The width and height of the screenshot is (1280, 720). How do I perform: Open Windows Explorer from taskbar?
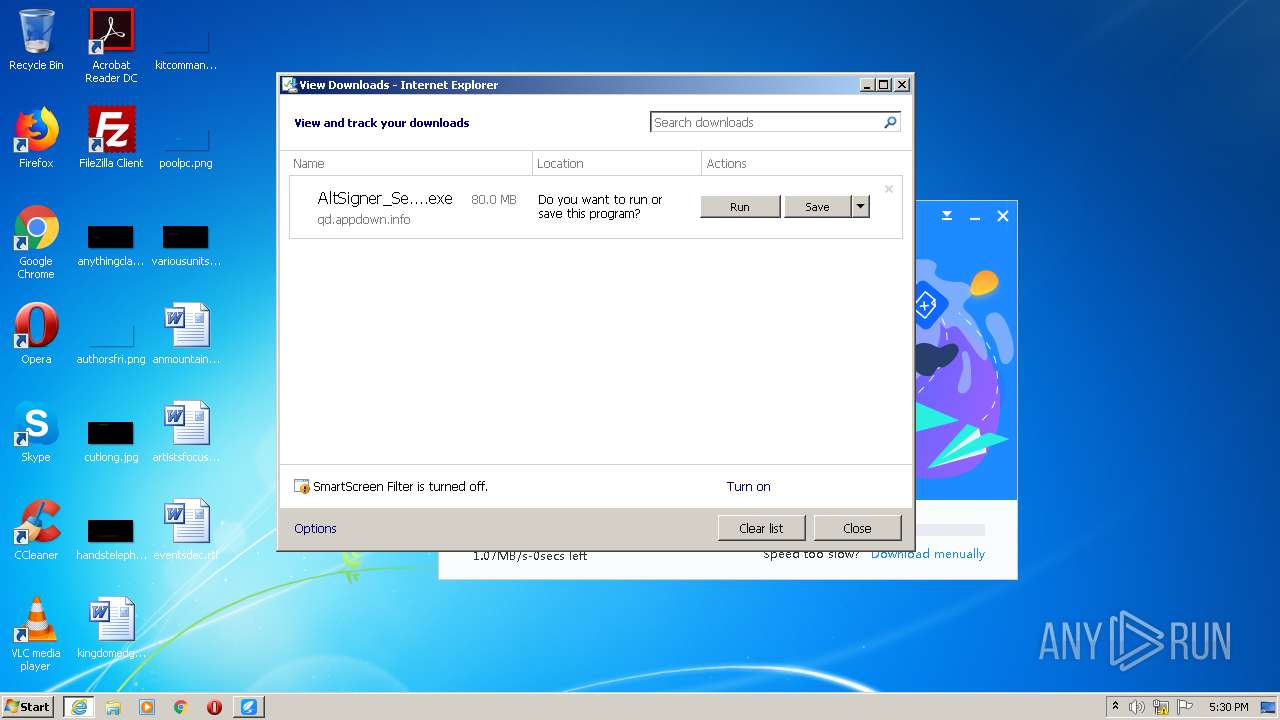(x=113, y=707)
